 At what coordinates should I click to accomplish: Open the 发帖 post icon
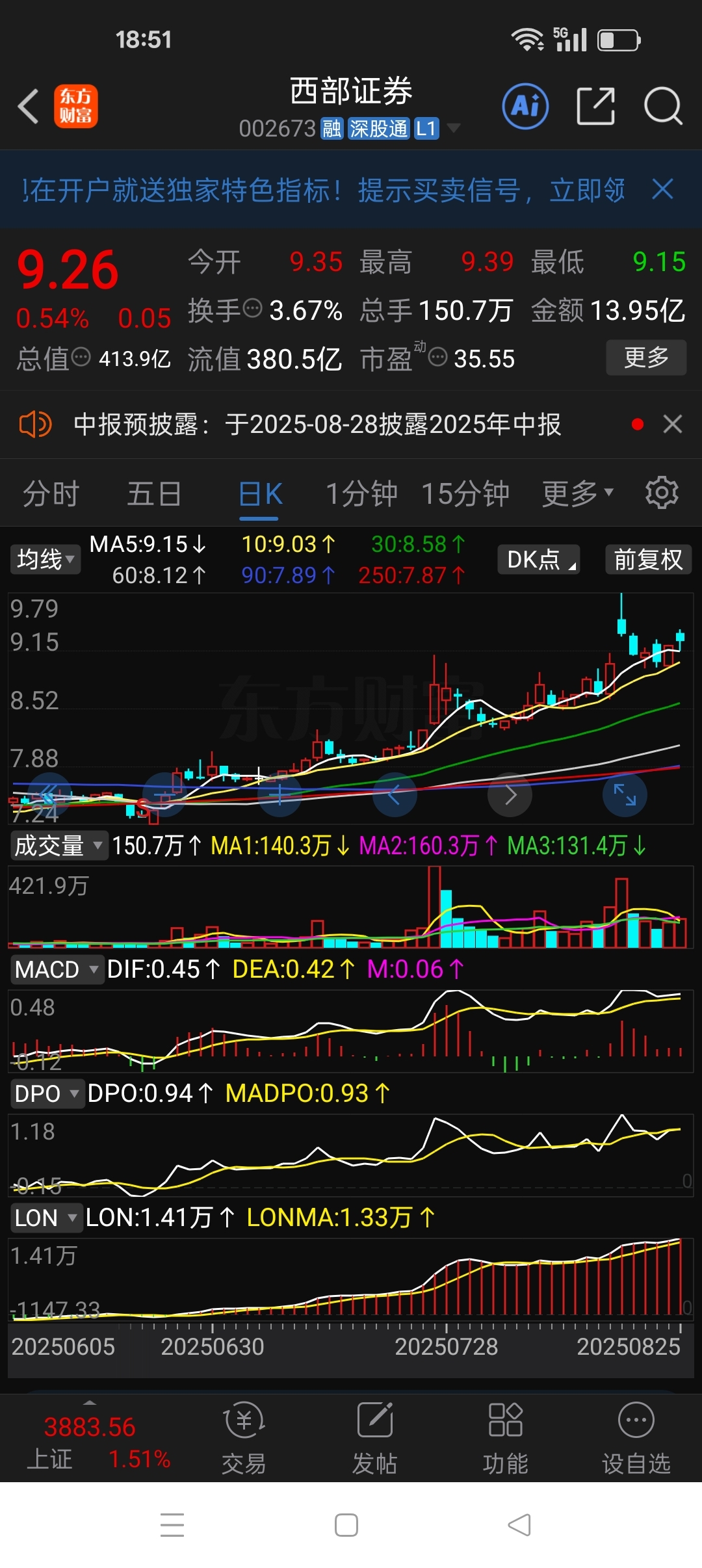point(374,1437)
